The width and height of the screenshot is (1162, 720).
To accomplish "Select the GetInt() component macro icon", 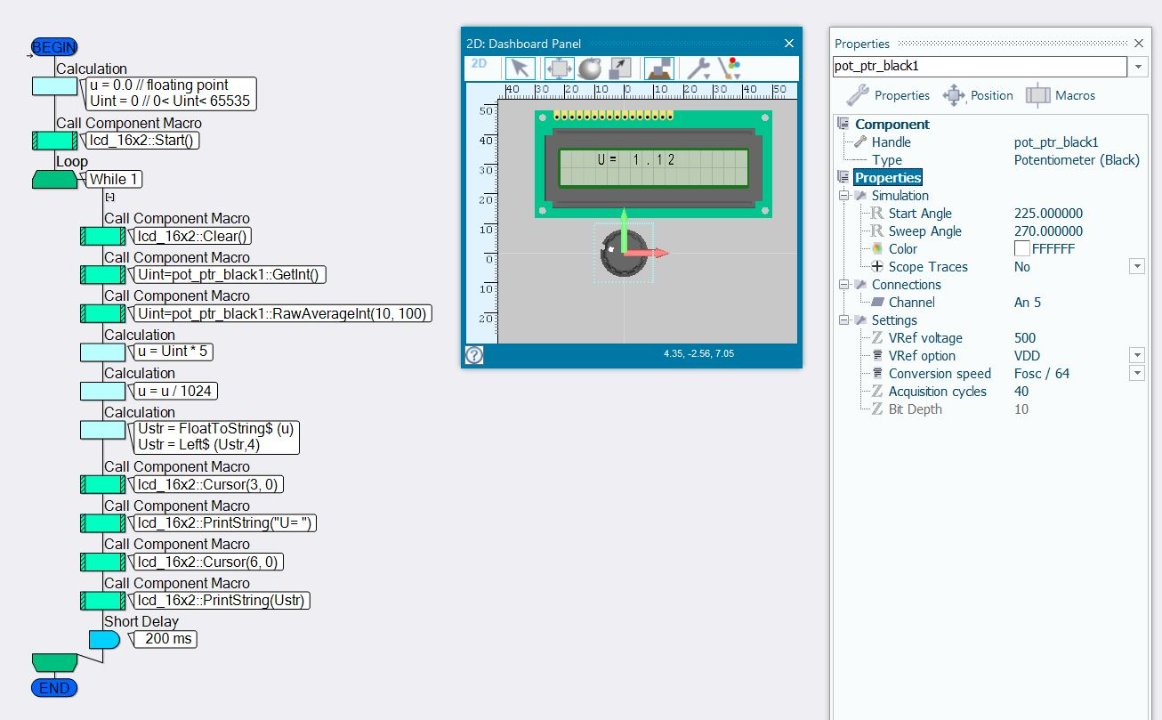I will [x=102, y=275].
